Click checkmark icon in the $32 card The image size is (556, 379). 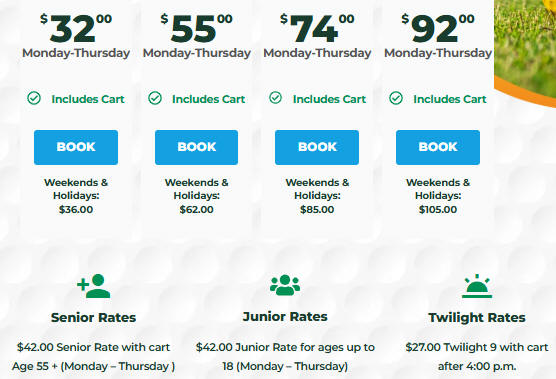34,98
